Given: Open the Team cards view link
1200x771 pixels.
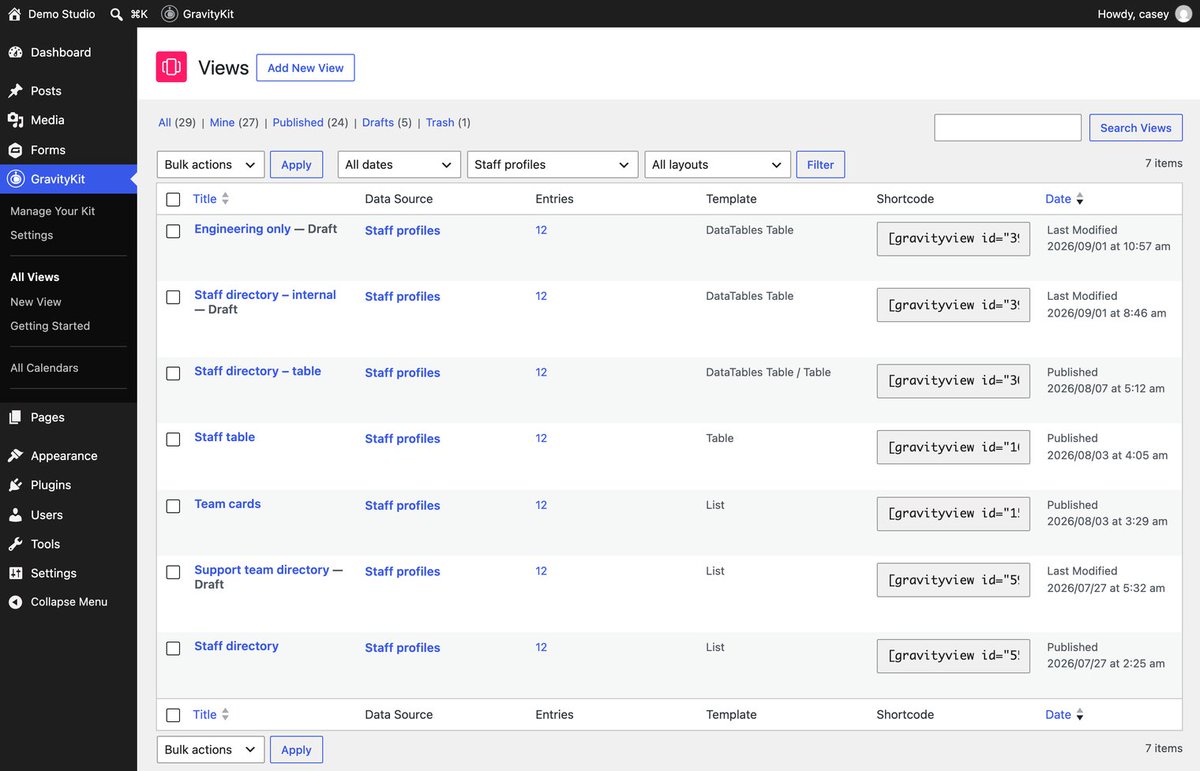Looking at the screenshot, I should tap(228, 504).
